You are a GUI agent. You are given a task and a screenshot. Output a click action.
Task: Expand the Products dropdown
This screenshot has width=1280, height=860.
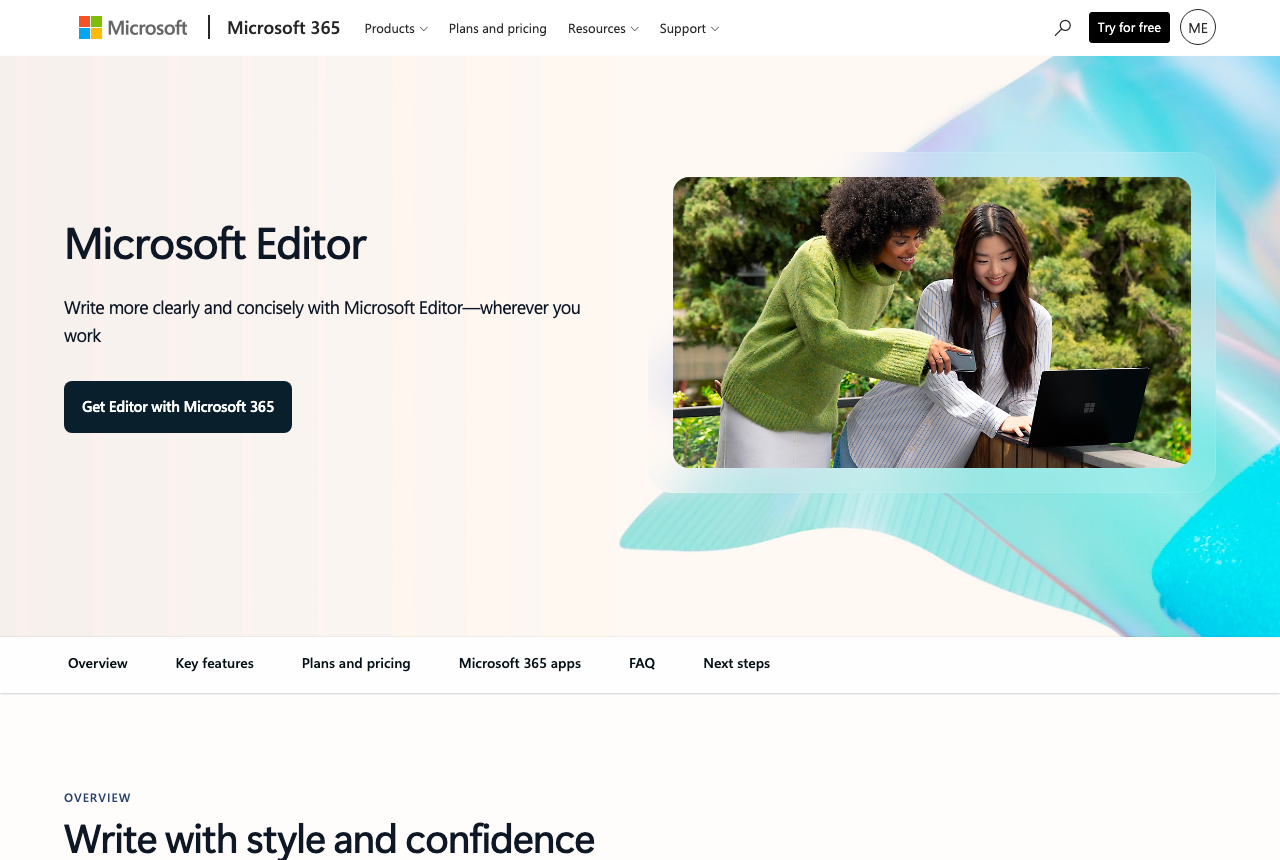coord(396,28)
